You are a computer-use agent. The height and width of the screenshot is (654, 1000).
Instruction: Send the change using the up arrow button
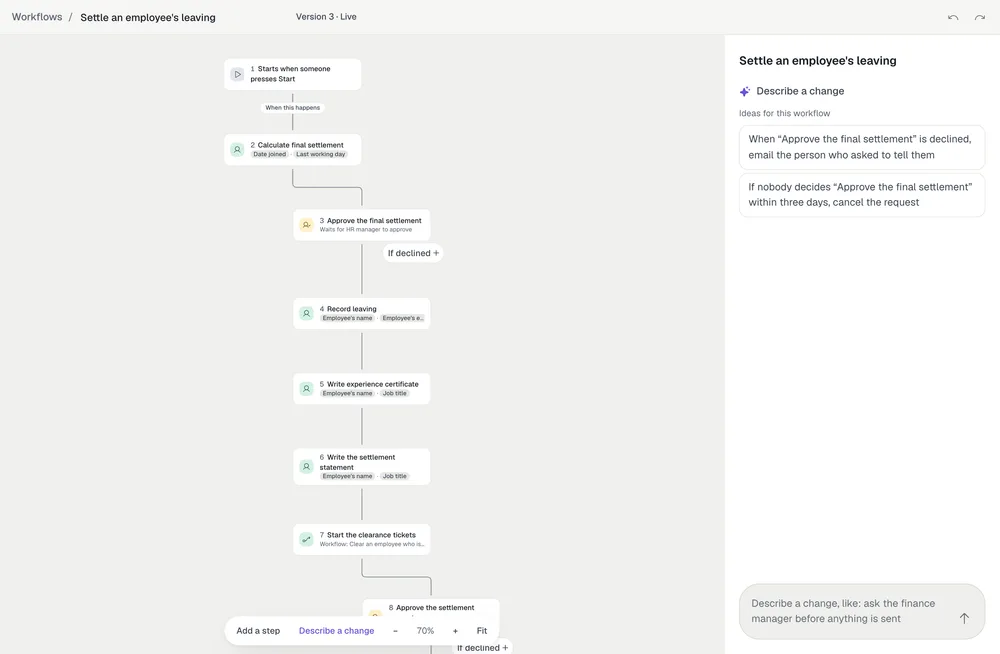click(964, 618)
